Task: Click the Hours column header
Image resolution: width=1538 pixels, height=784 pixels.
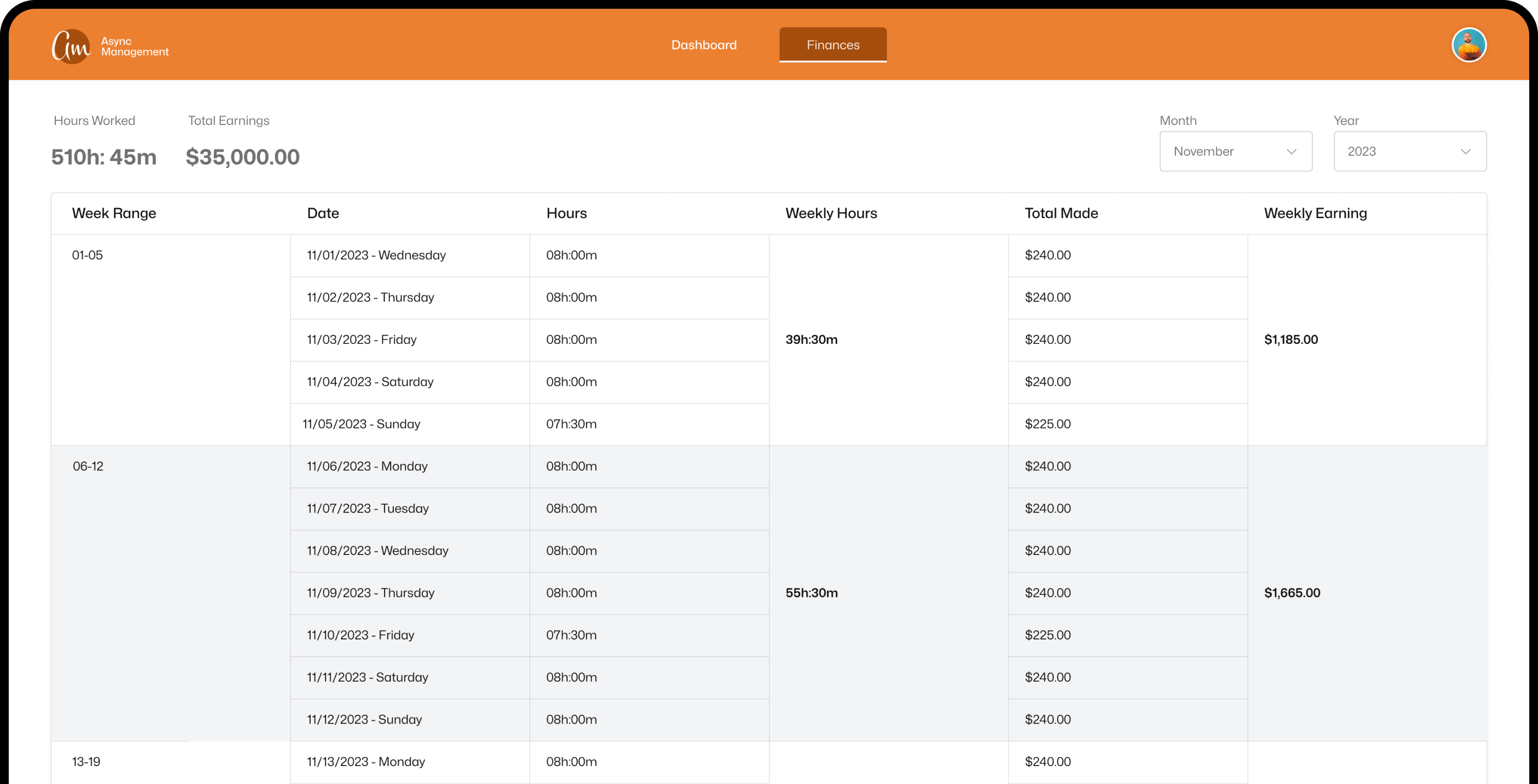Action: tap(566, 214)
